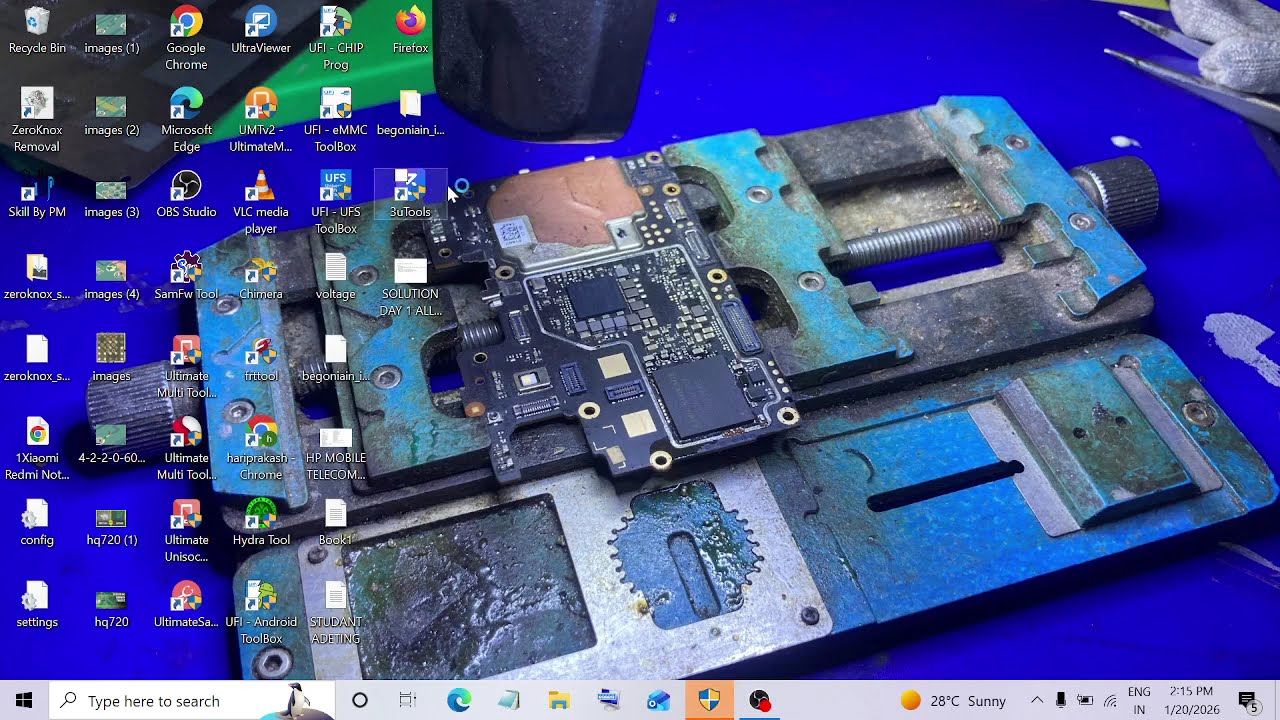1280x720 pixels.
Task: Launch UMTv2 - UltimateM... shortcut
Action: click(x=261, y=120)
